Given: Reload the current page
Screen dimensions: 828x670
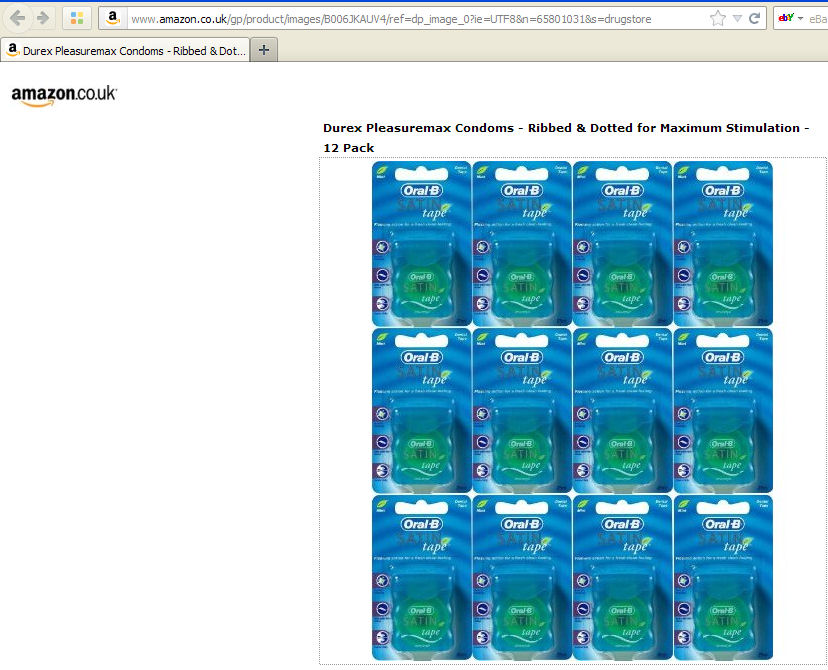Looking at the screenshot, I should point(755,19).
